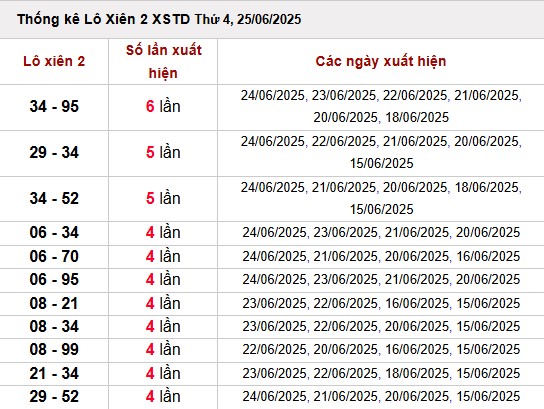544x409 pixels.
Task: Select the pair 21 - 34 cell
Action: 54,374
